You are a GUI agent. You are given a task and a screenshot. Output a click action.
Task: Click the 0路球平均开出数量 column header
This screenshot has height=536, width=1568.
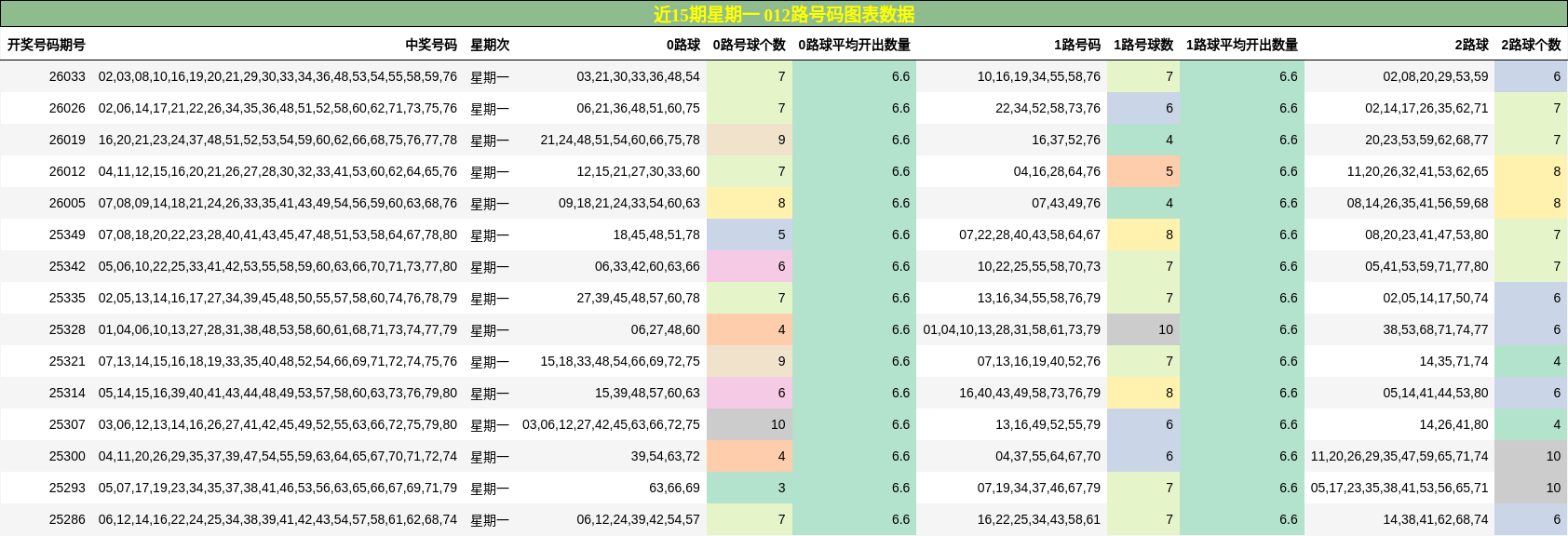(x=855, y=45)
